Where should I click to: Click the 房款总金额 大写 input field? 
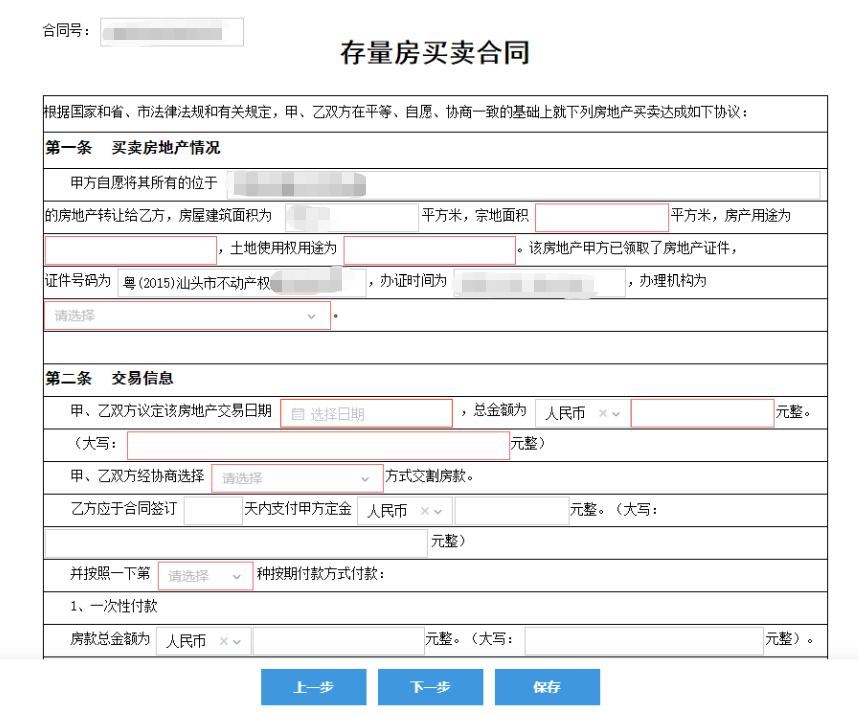[645, 640]
